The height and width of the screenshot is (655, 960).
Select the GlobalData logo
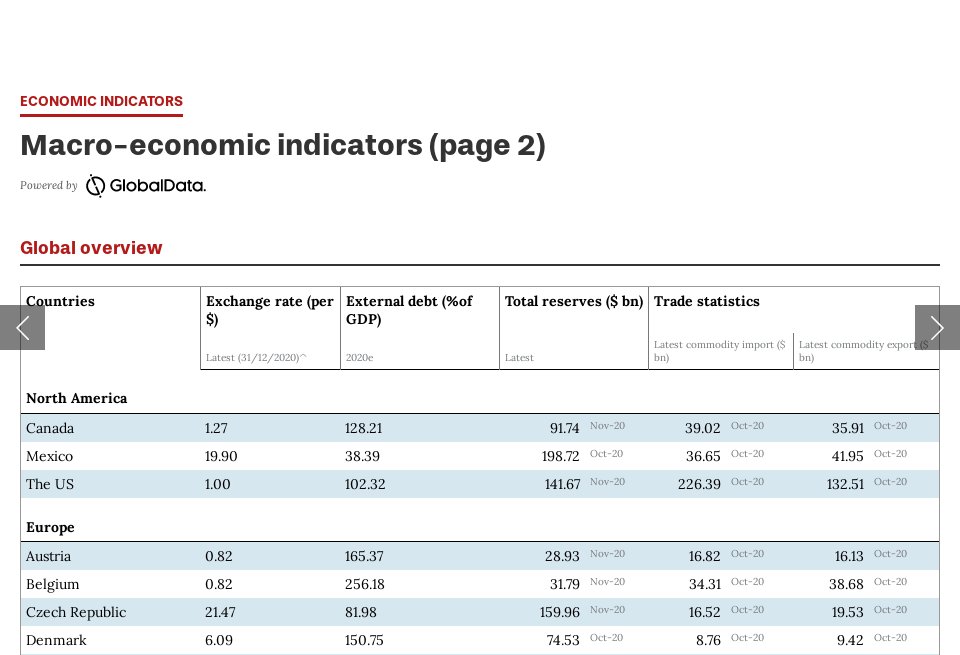click(145, 186)
